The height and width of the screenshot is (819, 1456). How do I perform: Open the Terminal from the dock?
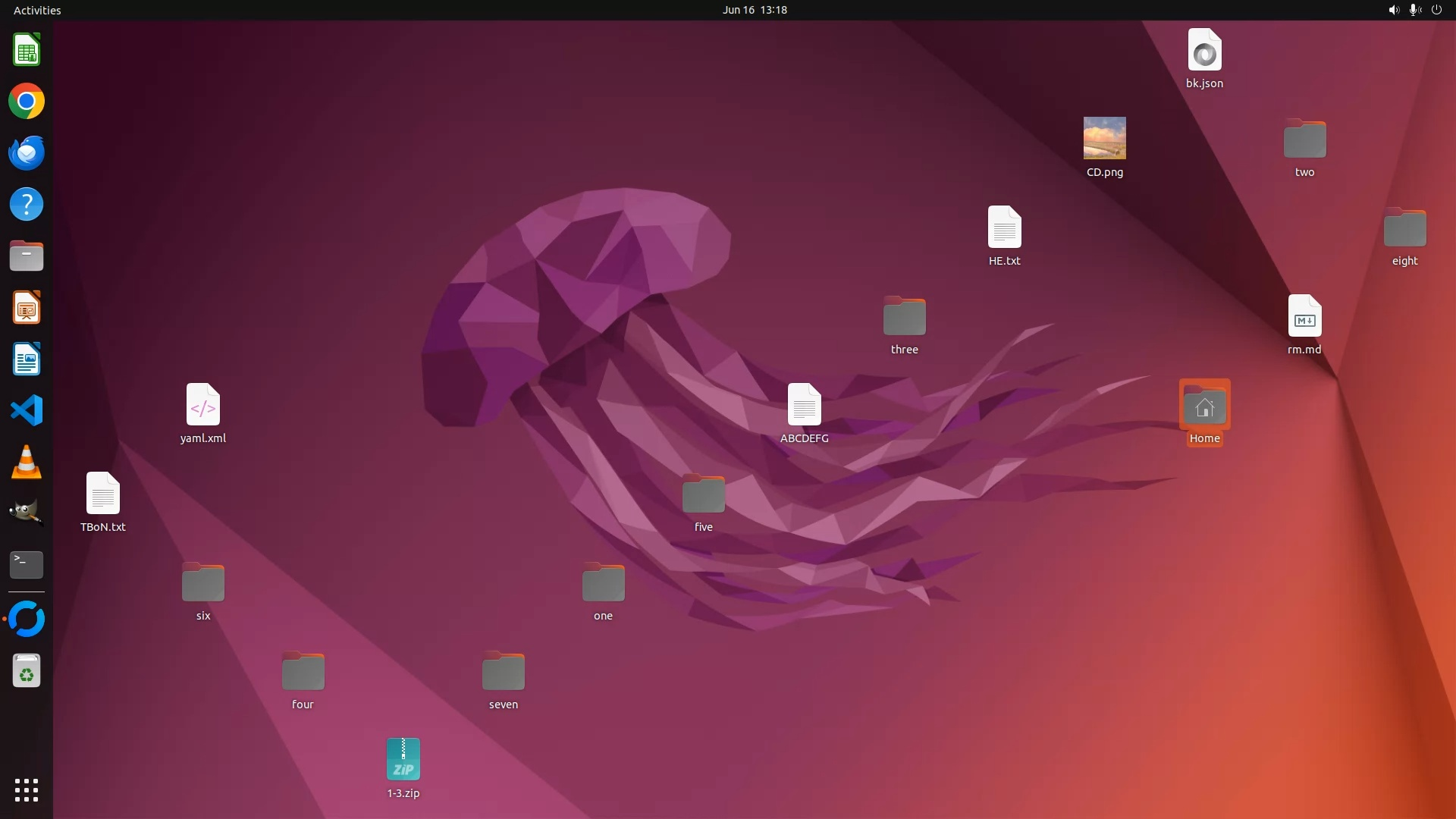point(27,564)
